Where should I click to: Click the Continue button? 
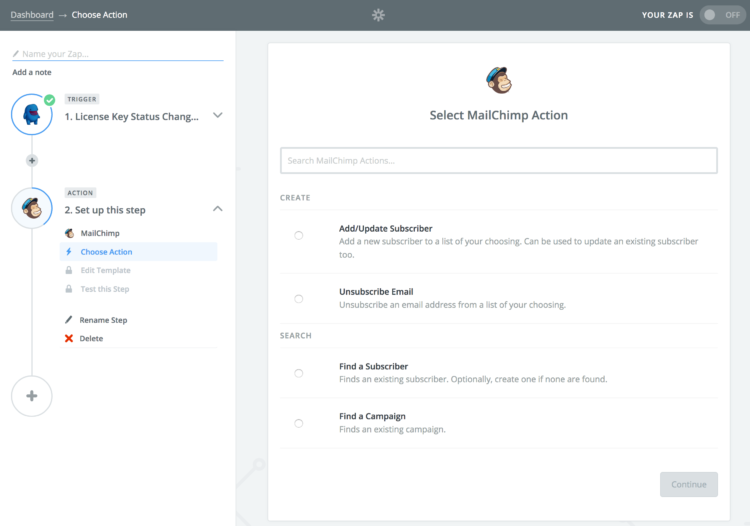click(x=689, y=484)
